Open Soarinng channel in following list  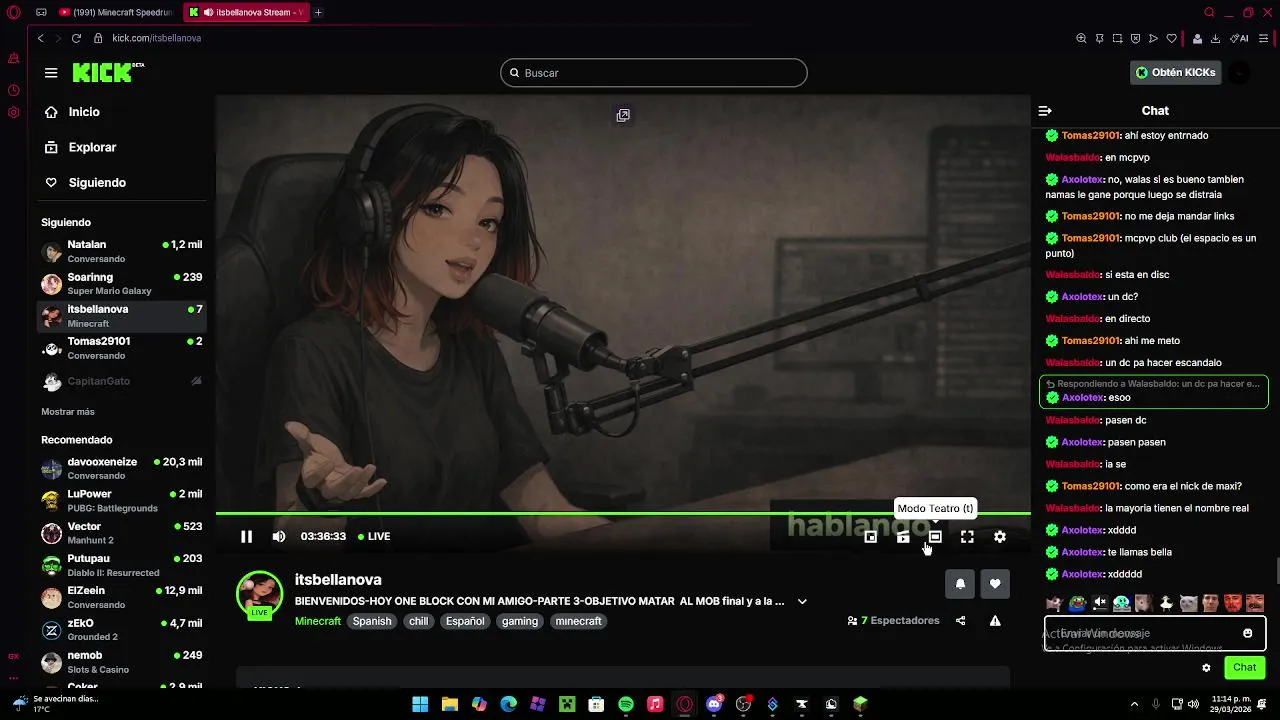(121, 283)
